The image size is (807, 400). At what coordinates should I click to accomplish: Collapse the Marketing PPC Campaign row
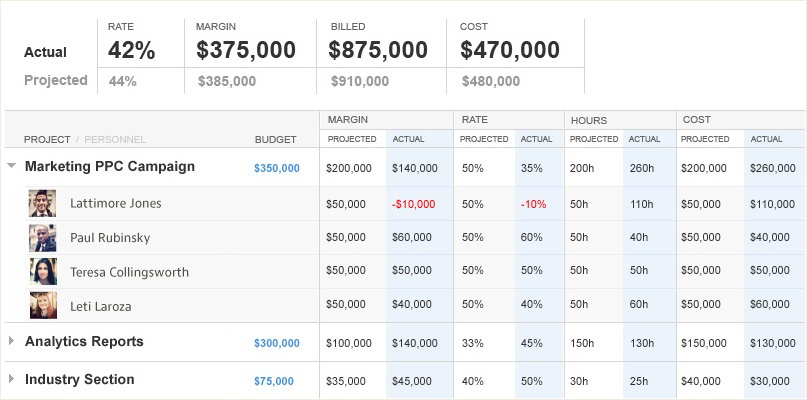11,167
